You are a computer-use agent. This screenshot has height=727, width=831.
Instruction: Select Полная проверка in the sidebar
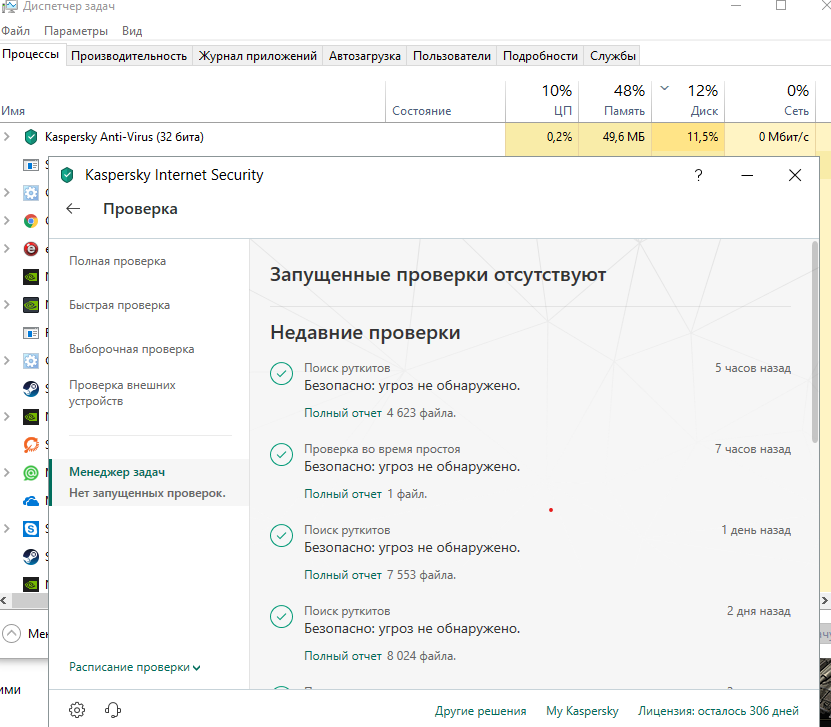tap(117, 261)
